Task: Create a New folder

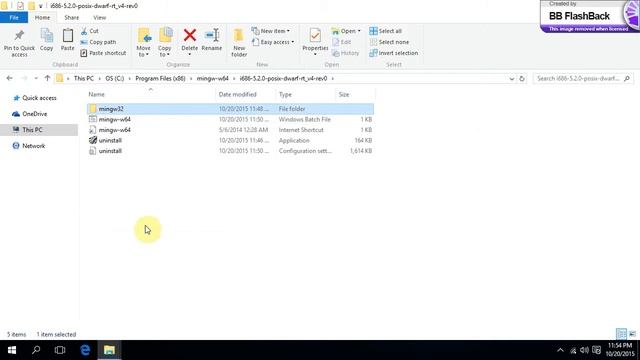Action: click(239, 42)
